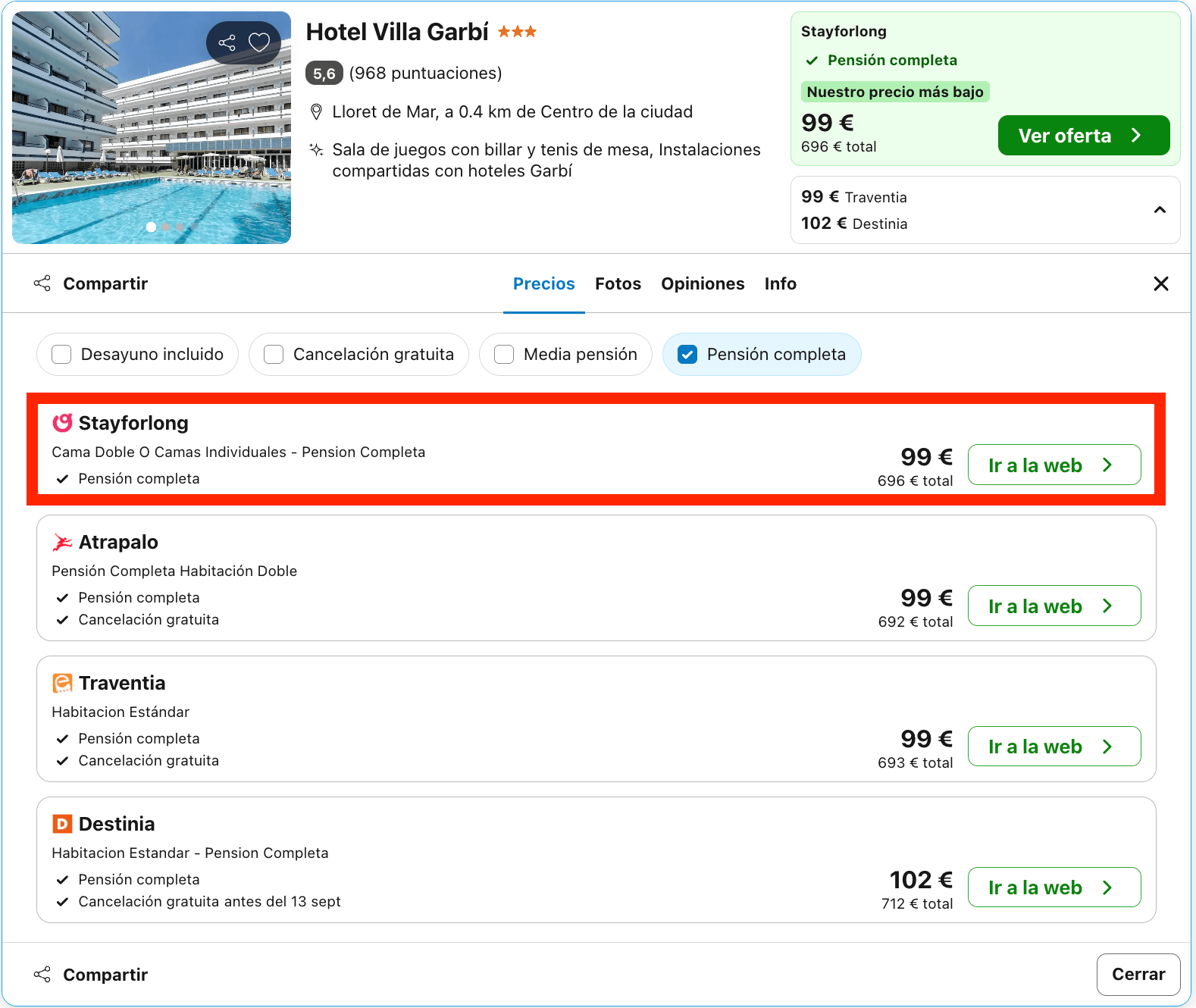
Task: Click Ir a la web for Destinia
Action: [1054, 887]
